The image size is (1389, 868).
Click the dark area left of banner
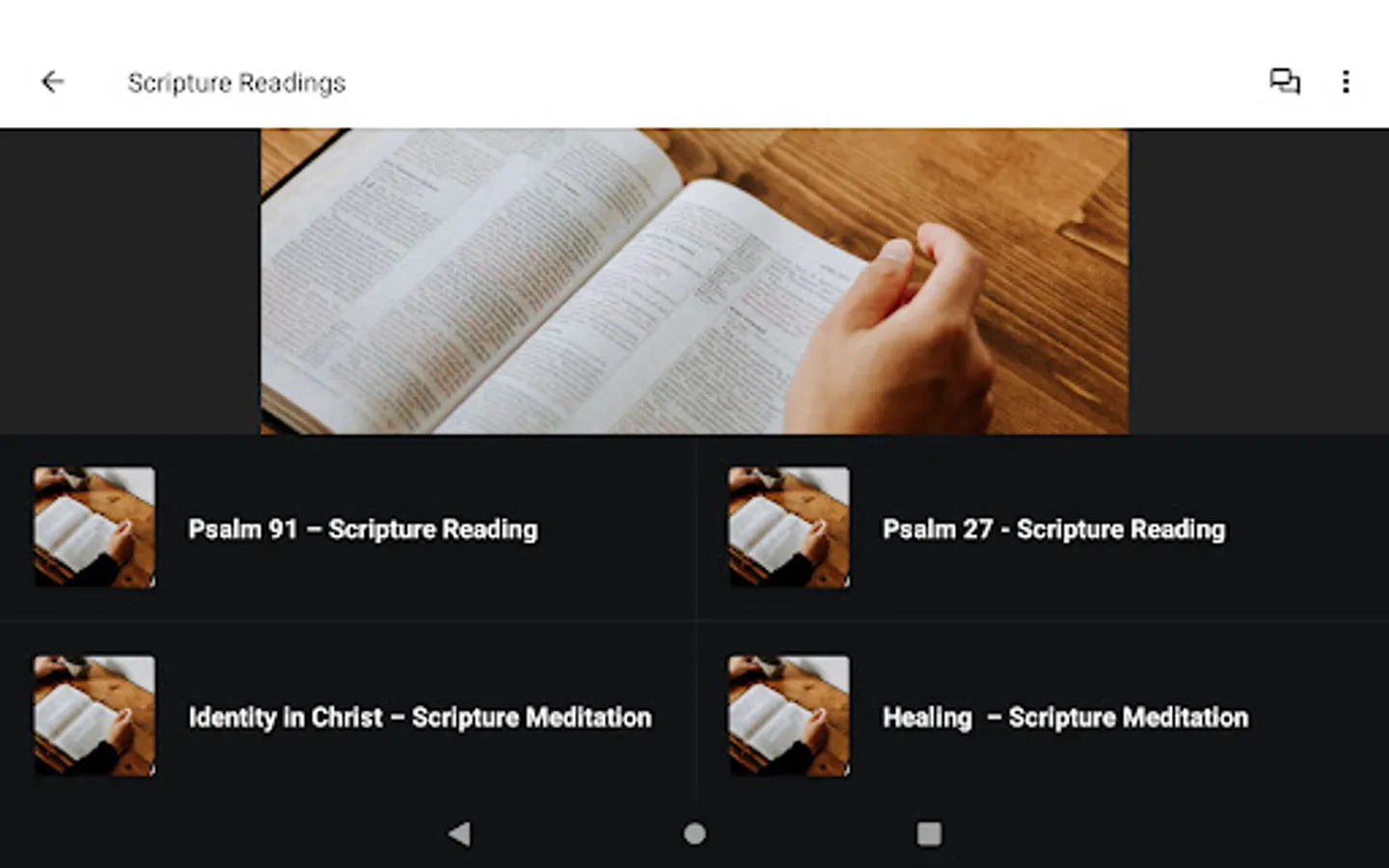pyautogui.click(x=130, y=282)
